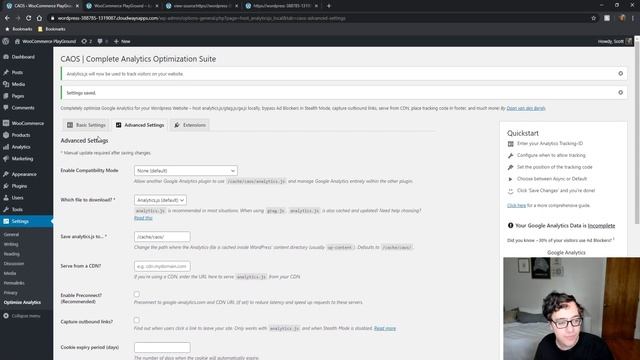Open Analytics in the sidebar
This screenshot has width=640, height=360.
click(20, 147)
